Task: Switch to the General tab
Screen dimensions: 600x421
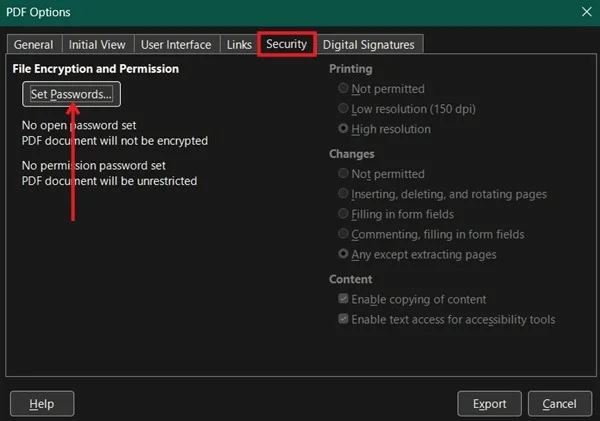Action: coord(33,45)
